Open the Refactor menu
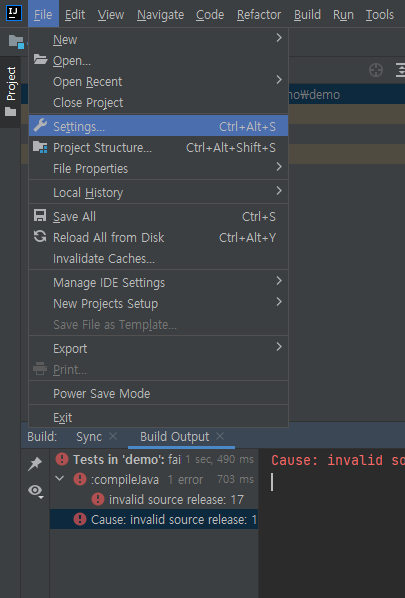The width and height of the screenshot is (405, 598). tap(259, 14)
